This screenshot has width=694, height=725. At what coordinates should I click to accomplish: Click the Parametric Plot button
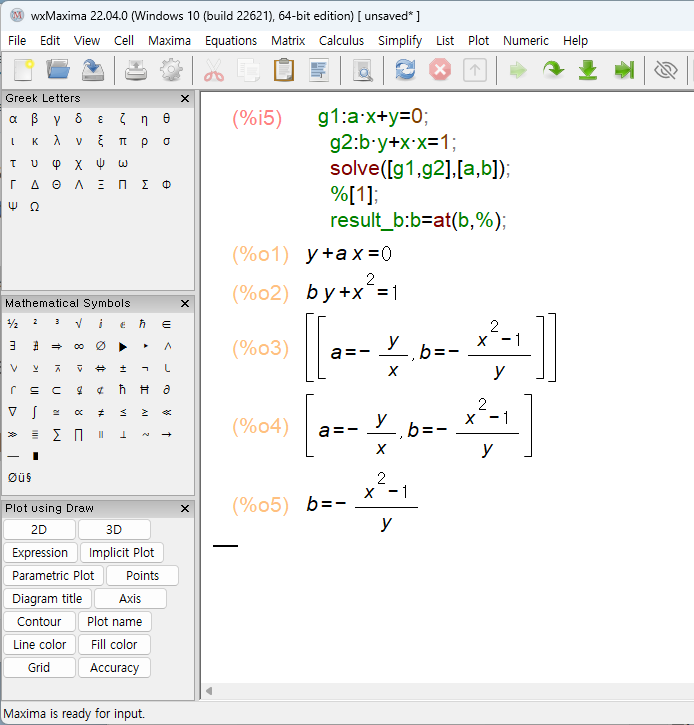[x=53, y=576]
